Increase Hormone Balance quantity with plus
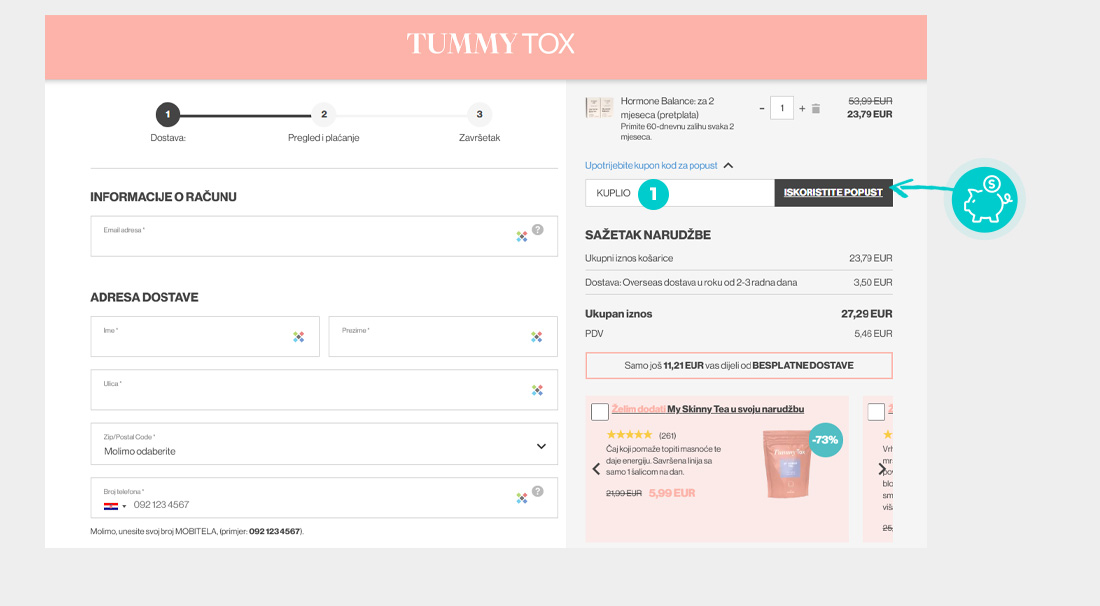The width and height of the screenshot is (1100, 606). 802,109
